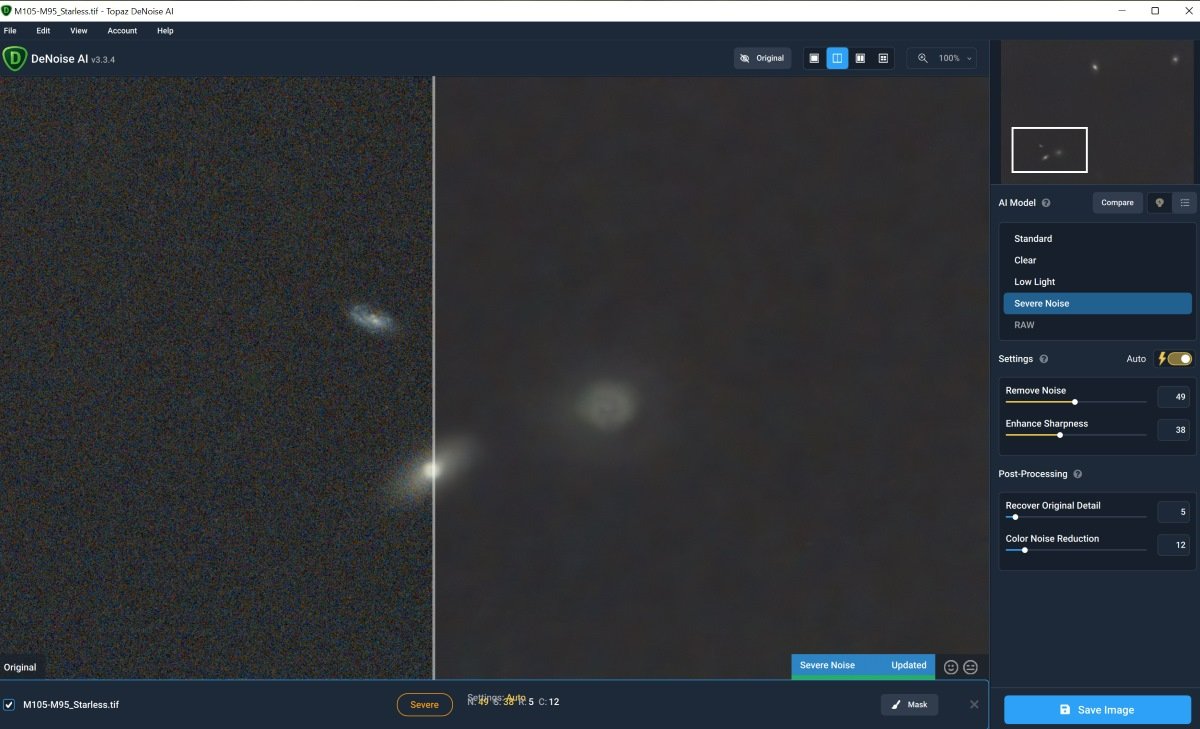Click the navigation rectangle in the preview thumbnail

coord(1049,149)
